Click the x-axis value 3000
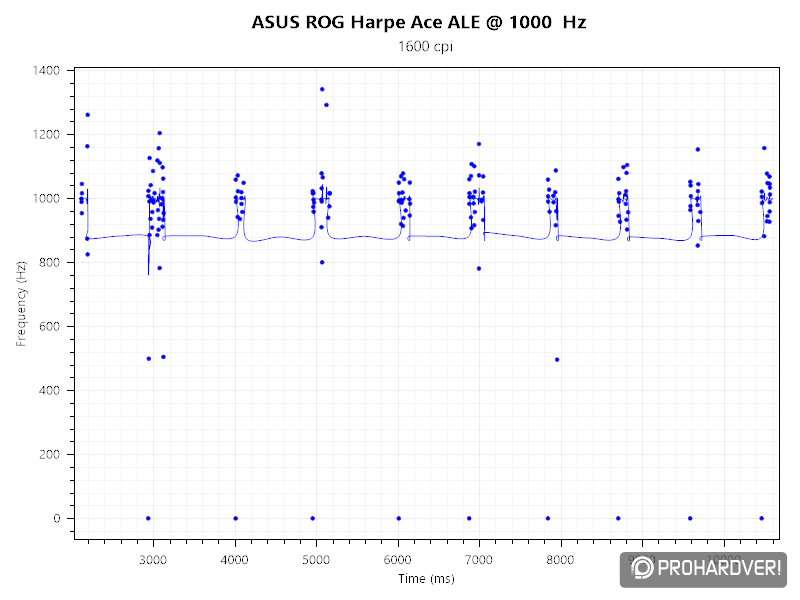 pyautogui.click(x=153, y=560)
